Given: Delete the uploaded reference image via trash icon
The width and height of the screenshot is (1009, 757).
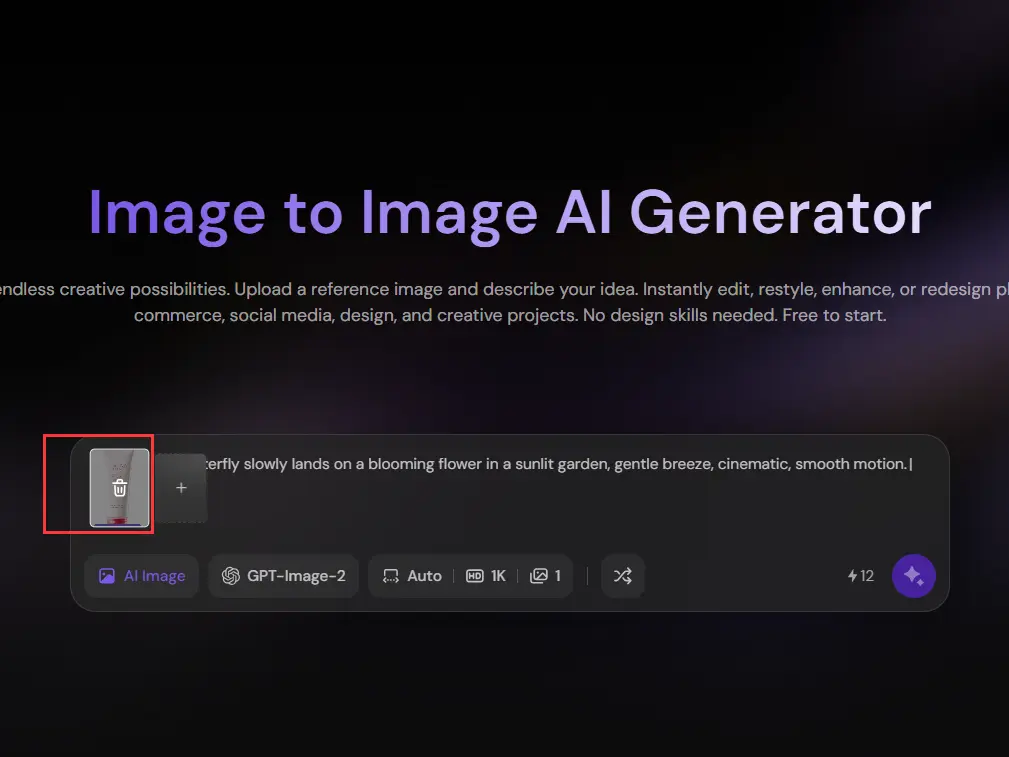Looking at the screenshot, I should click(x=120, y=488).
